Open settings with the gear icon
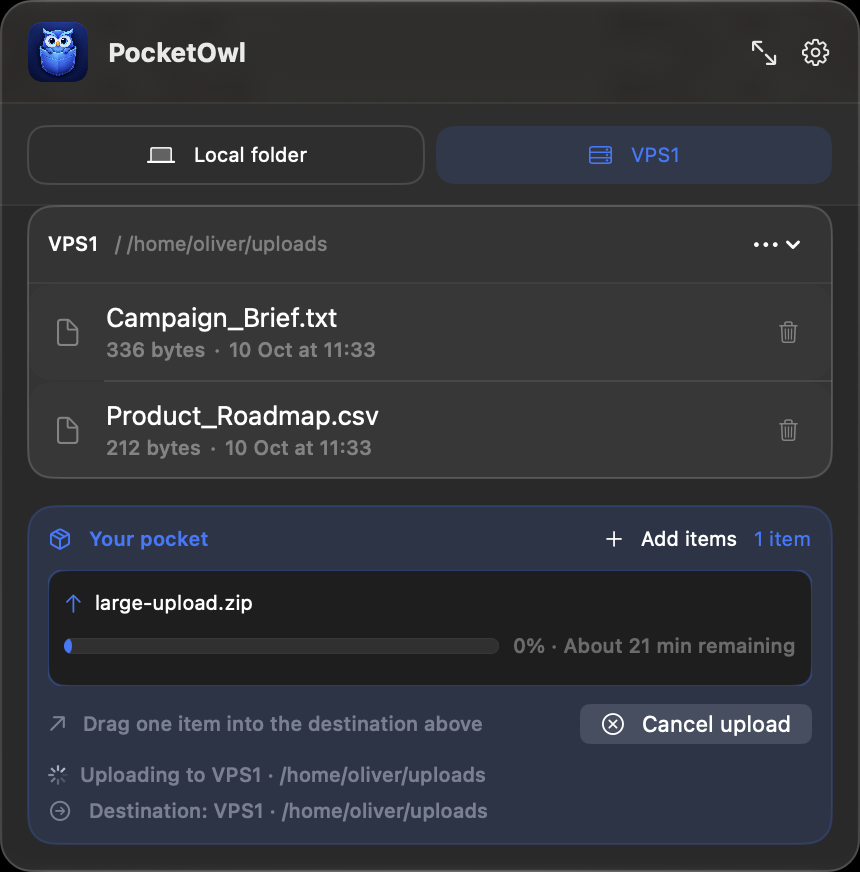The width and height of the screenshot is (860, 872). coord(815,53)
